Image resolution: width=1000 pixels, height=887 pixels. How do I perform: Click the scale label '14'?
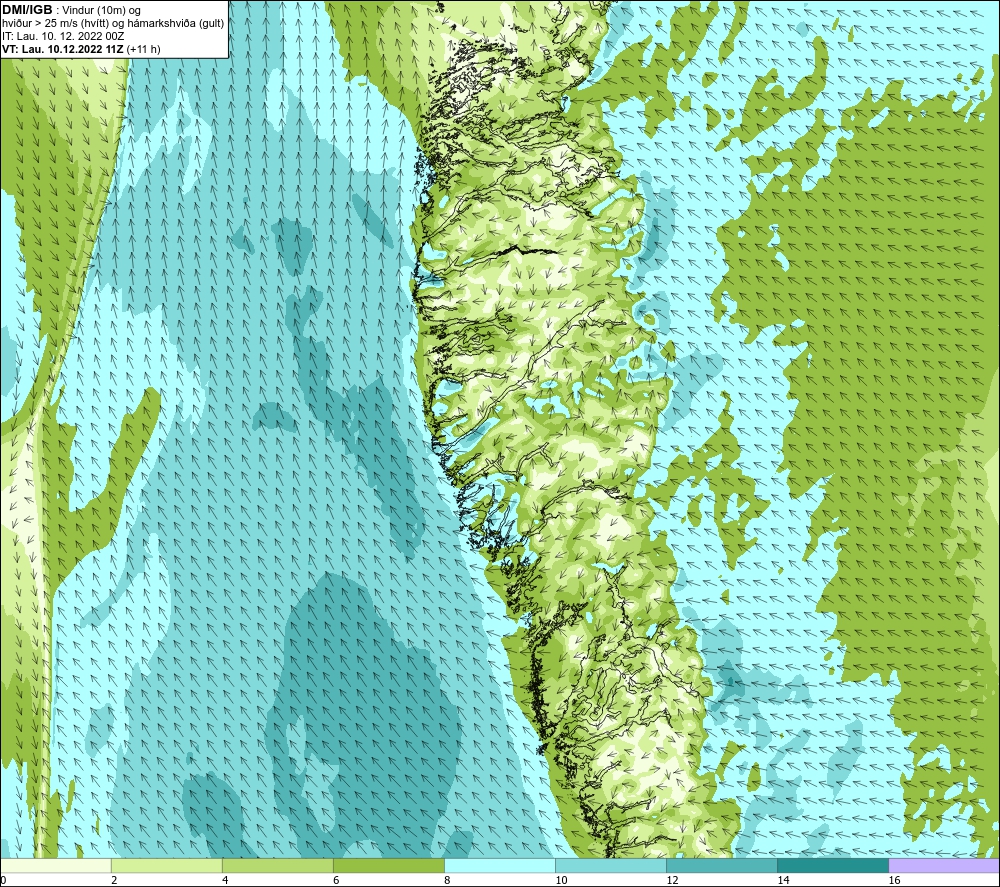[x=783, y=881]
